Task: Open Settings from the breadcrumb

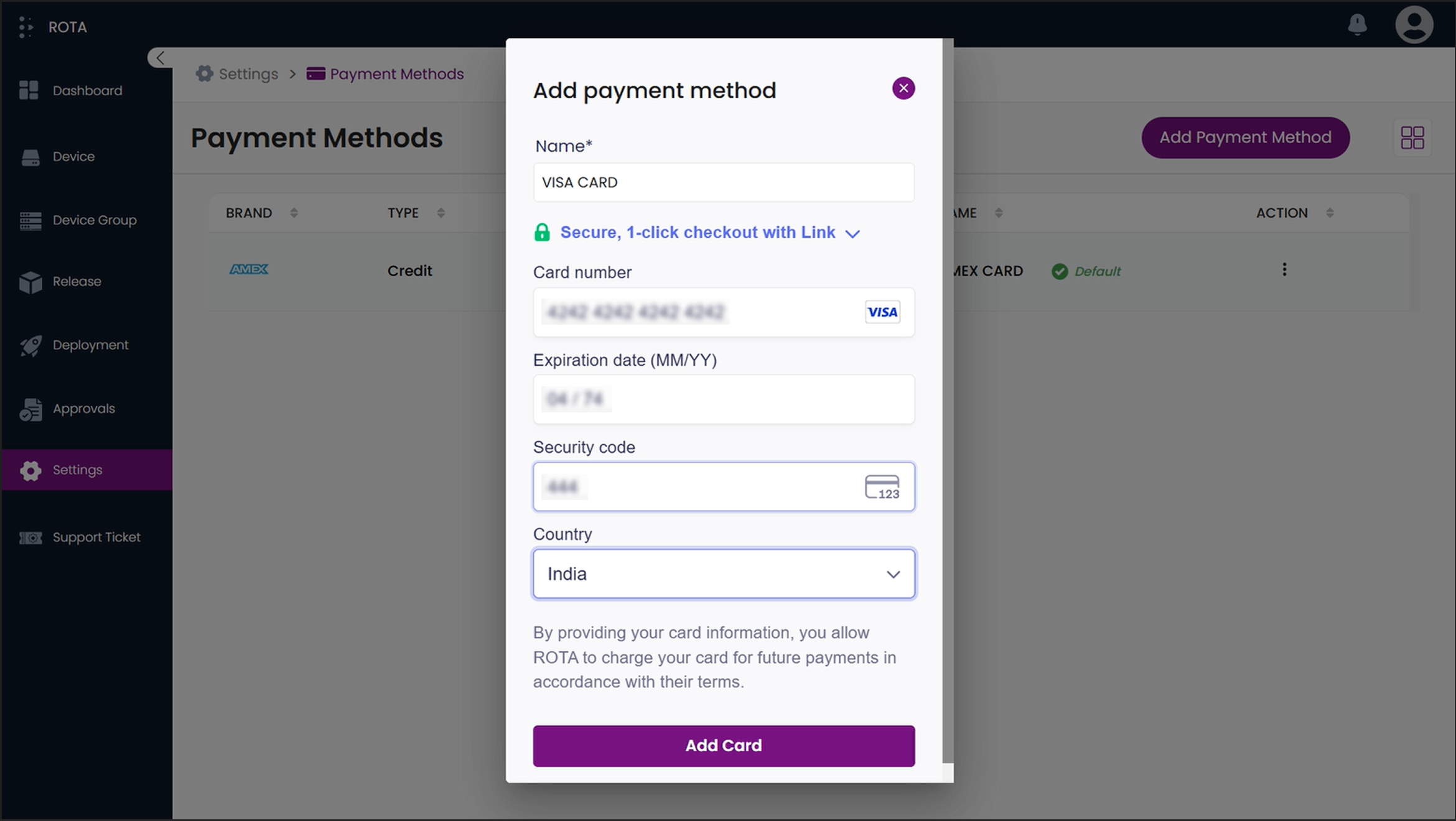Action: pos(247,73)
